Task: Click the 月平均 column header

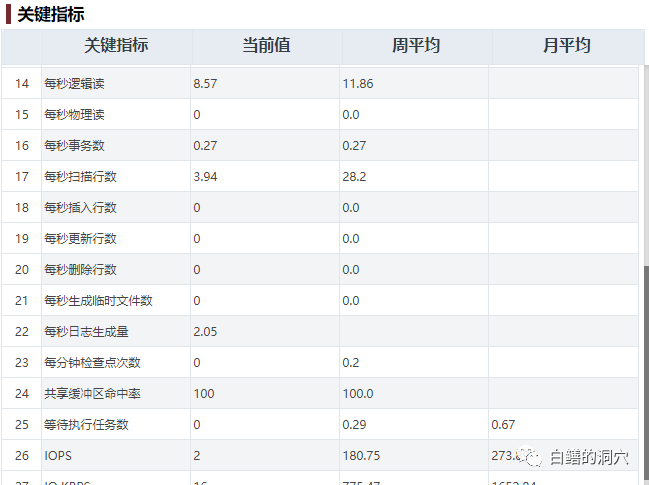Action: point(567,46)
